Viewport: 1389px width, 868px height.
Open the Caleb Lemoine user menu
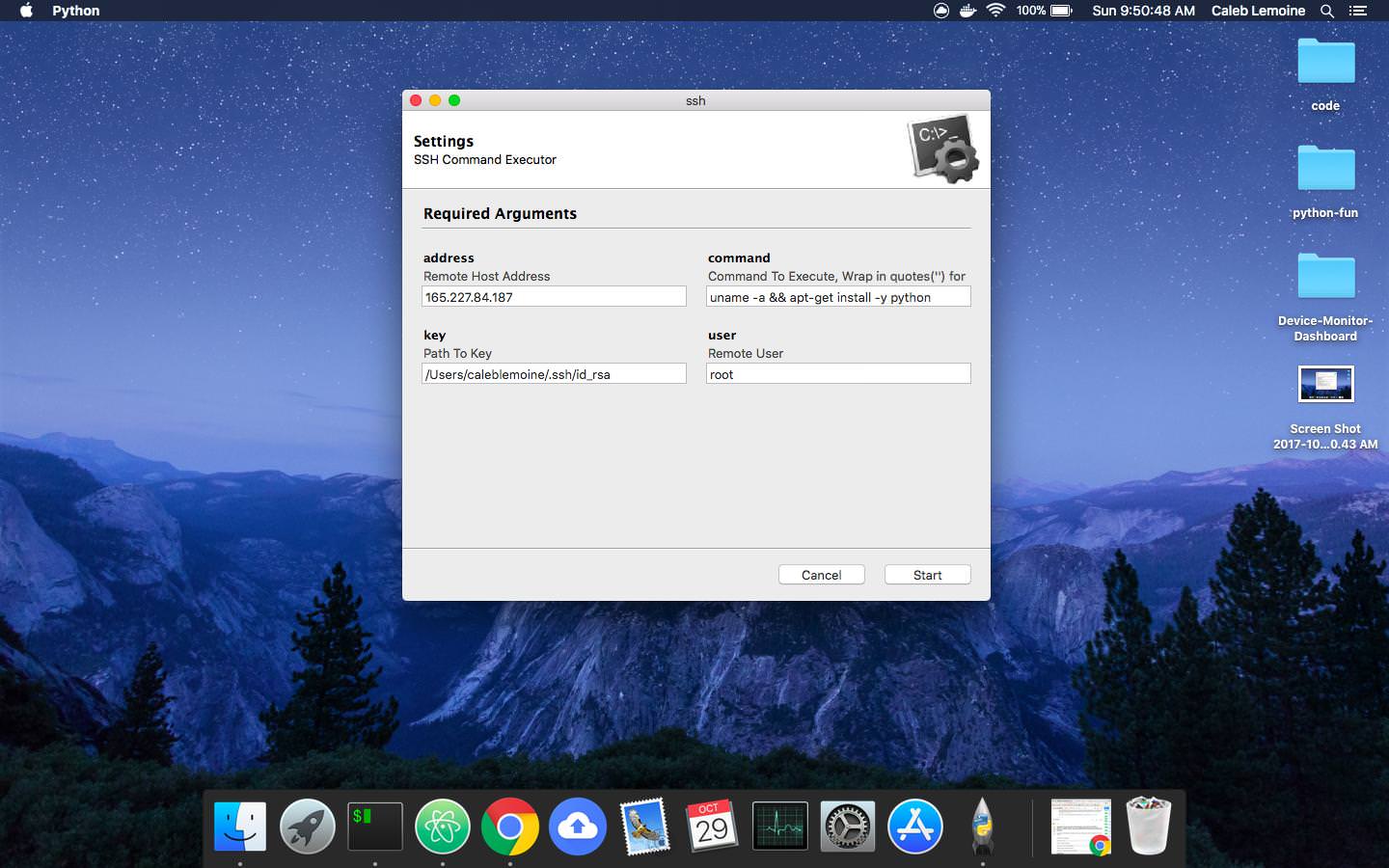(x=1258, y=11)
